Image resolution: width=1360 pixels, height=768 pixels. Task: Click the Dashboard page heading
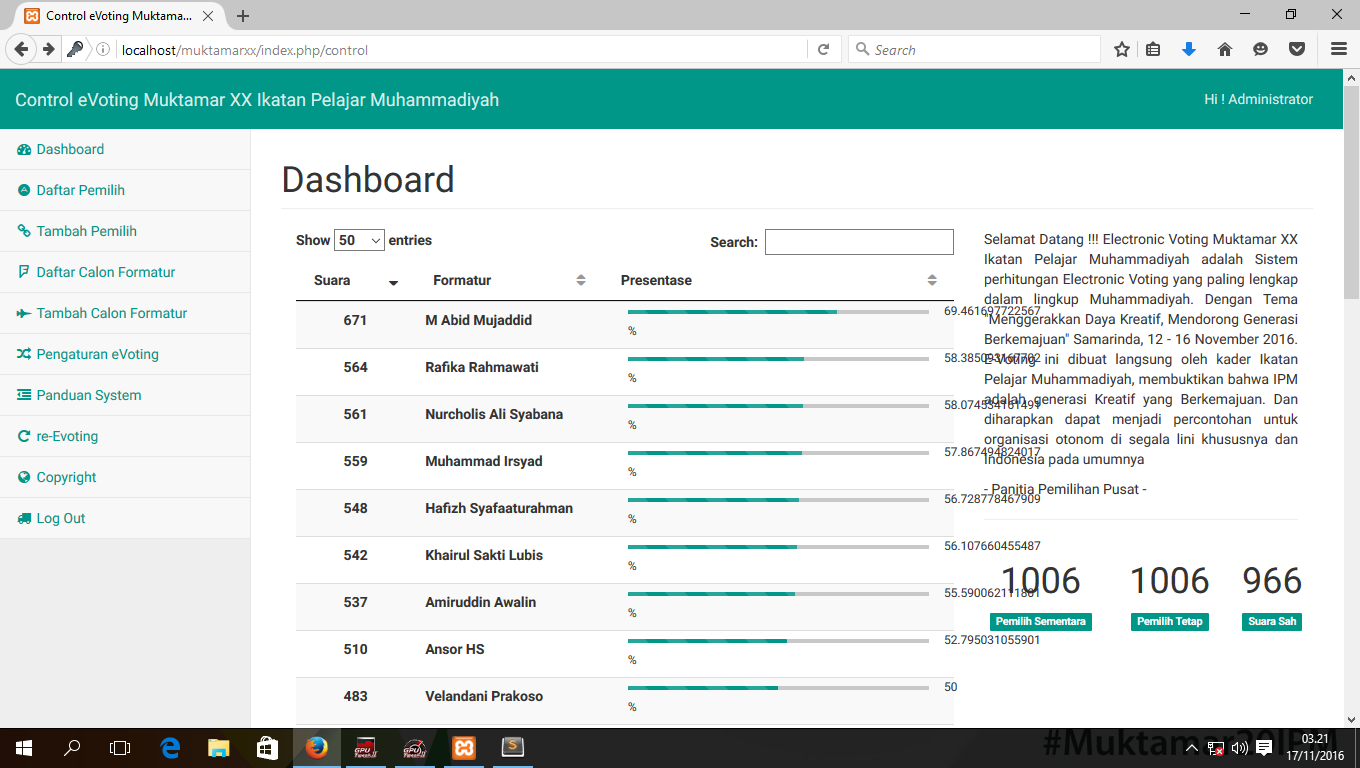368,180
